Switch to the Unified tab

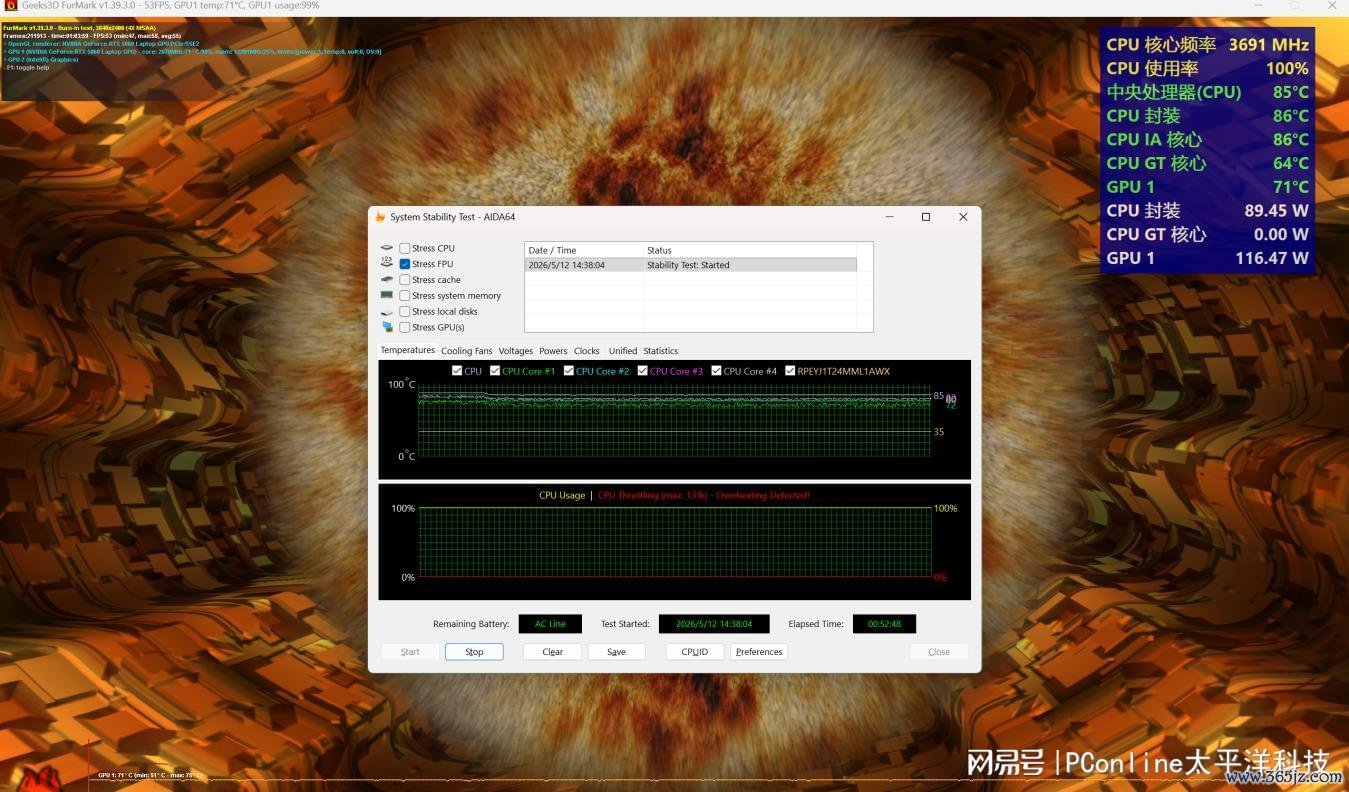tap(623, 351)
